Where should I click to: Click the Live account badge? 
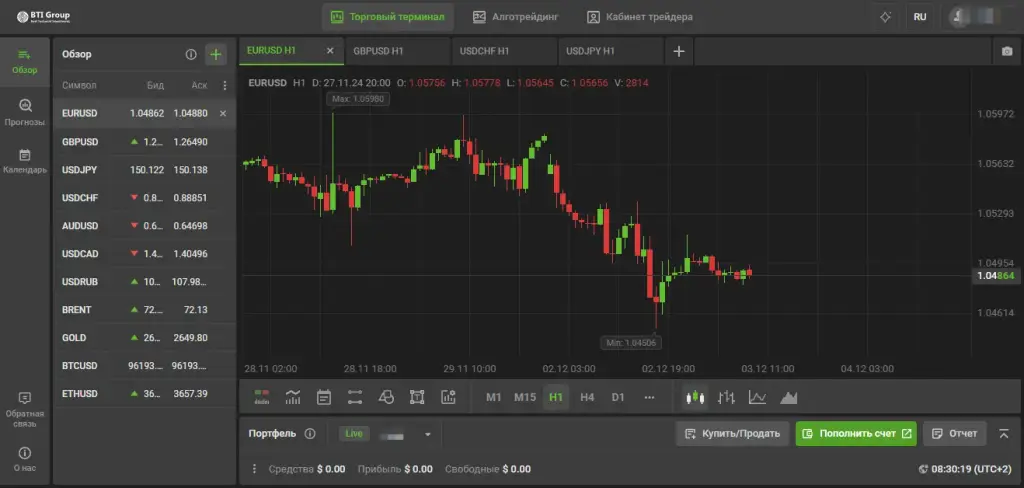pyautogui.click(x=354, y=434)
